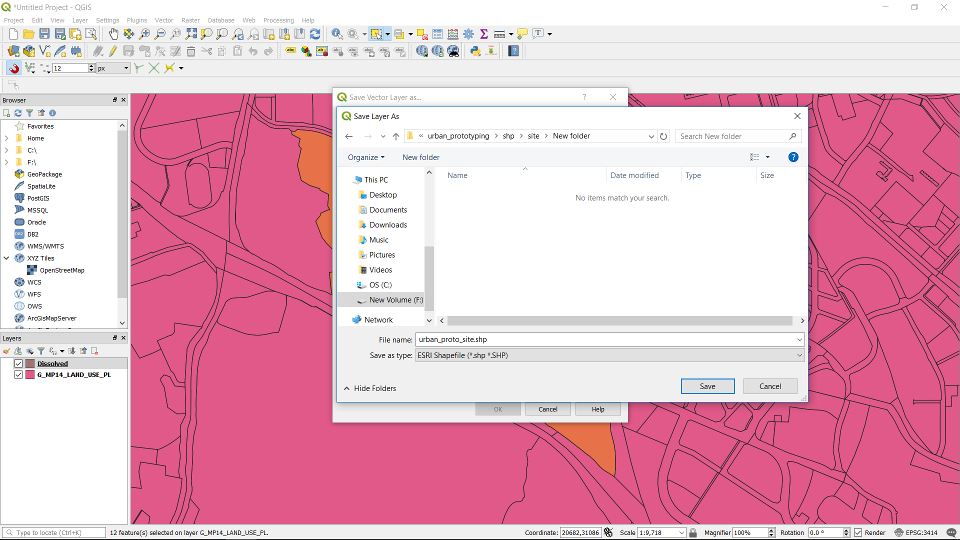Click the Identify Features tool
960x540 pixels.
337,34
